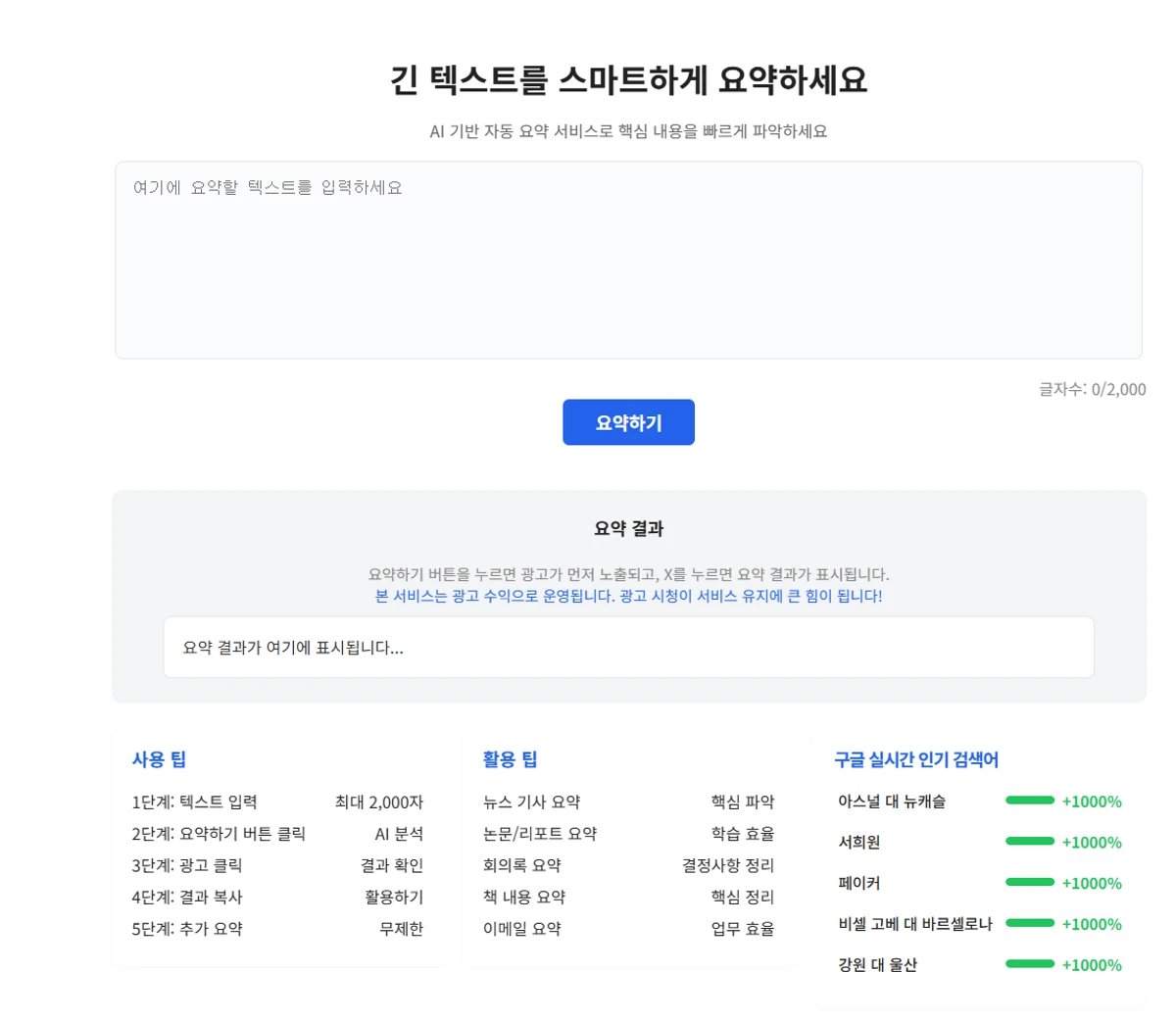The image size is (1176, 1021).
Task: Click the +1000% value for 비셀 고베 대 바르셀로나
Action: (1092, 924)
